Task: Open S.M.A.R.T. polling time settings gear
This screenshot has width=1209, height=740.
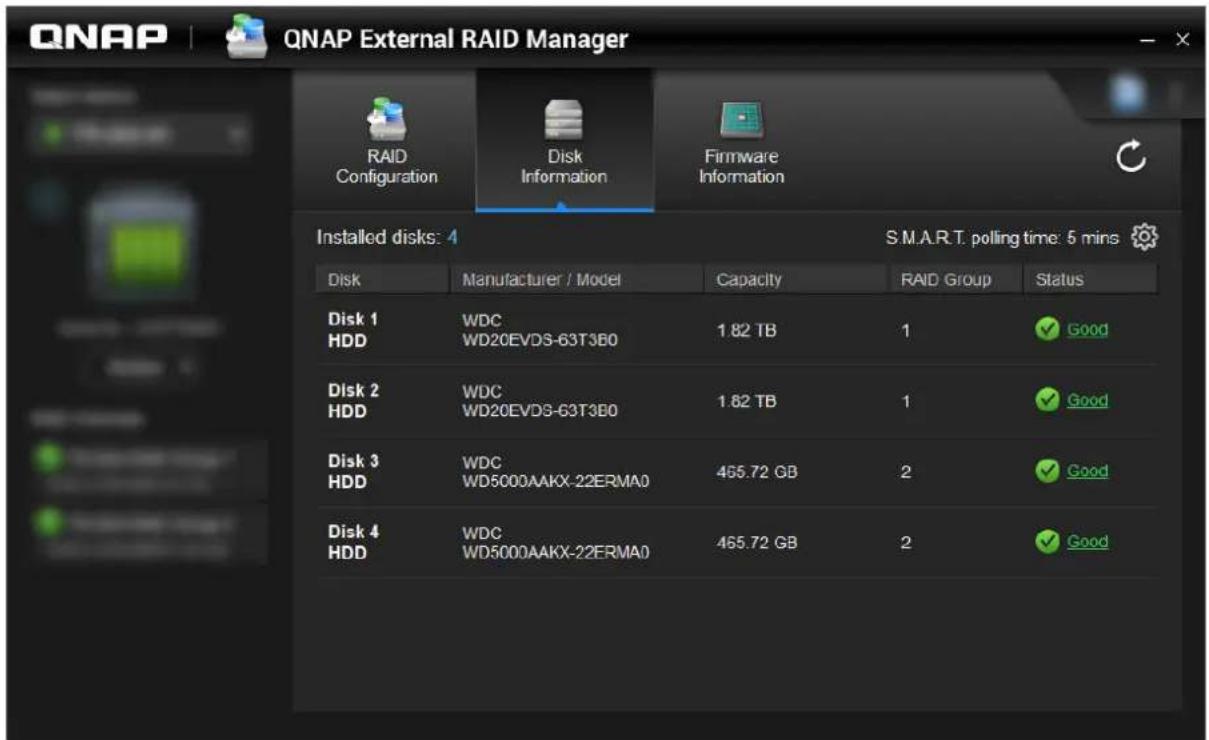Action: (x=1145, y=237)
